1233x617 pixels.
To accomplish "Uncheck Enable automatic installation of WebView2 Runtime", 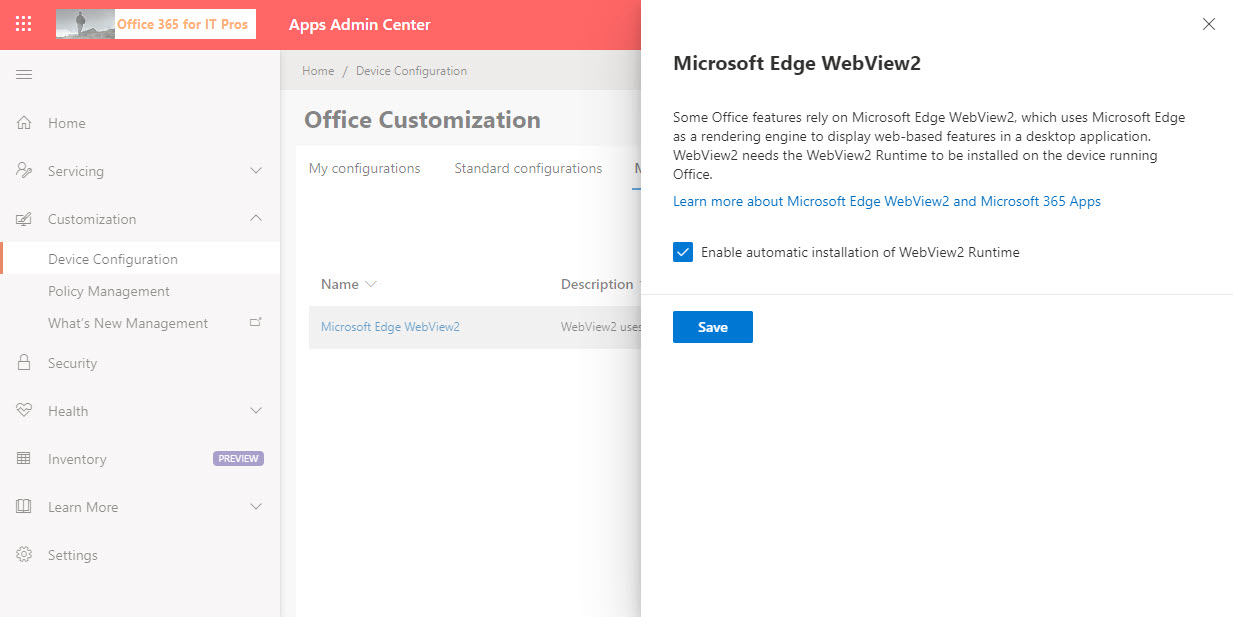I will point(683,252).
